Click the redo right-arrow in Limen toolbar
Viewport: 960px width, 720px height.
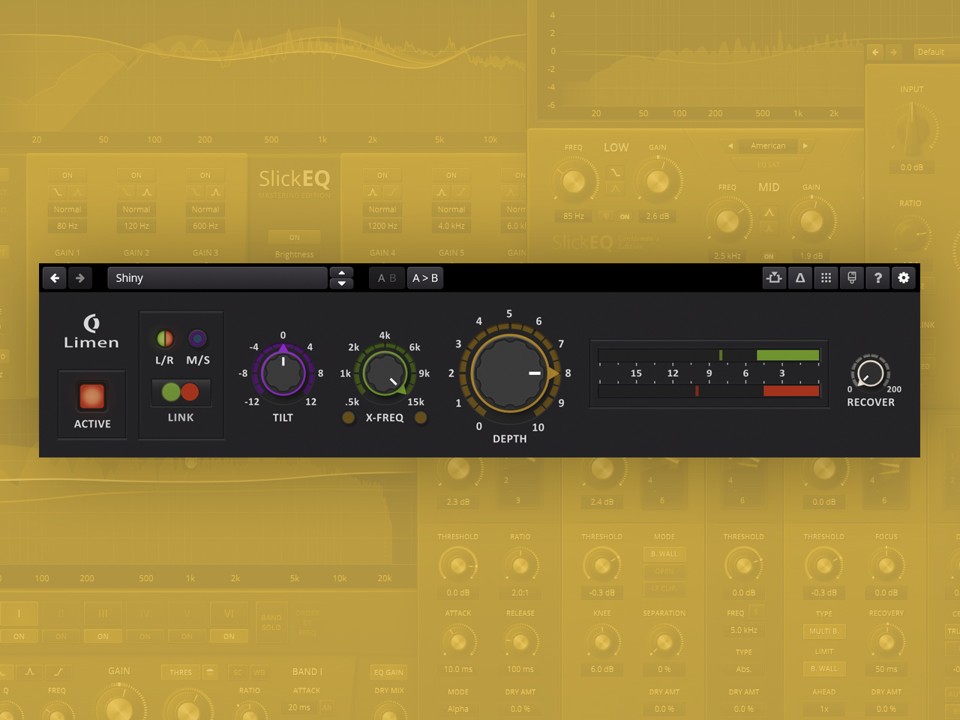click(x=80, y=278)
